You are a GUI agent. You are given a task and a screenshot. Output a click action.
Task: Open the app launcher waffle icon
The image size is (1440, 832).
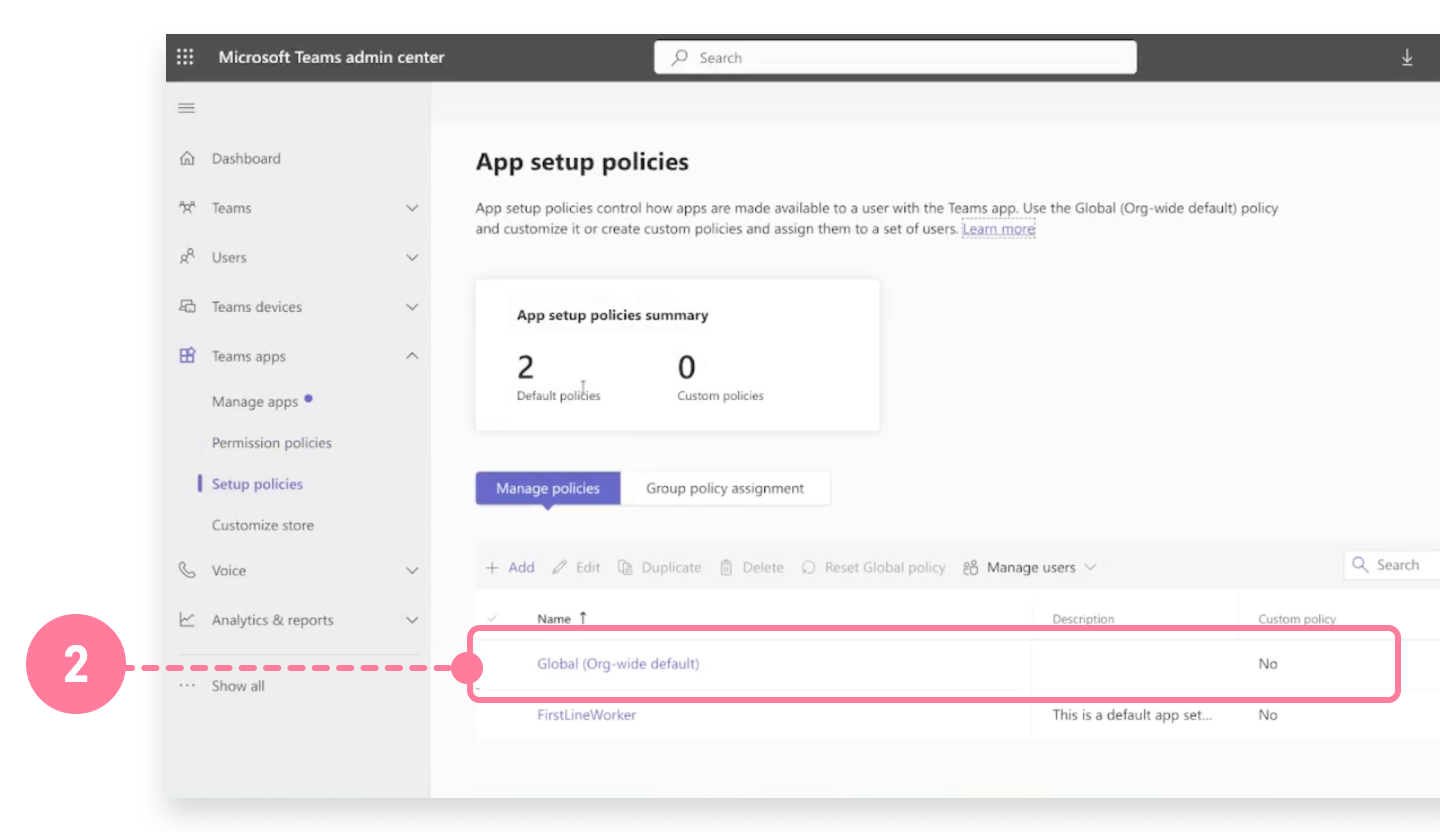click(x=185, y=57)
